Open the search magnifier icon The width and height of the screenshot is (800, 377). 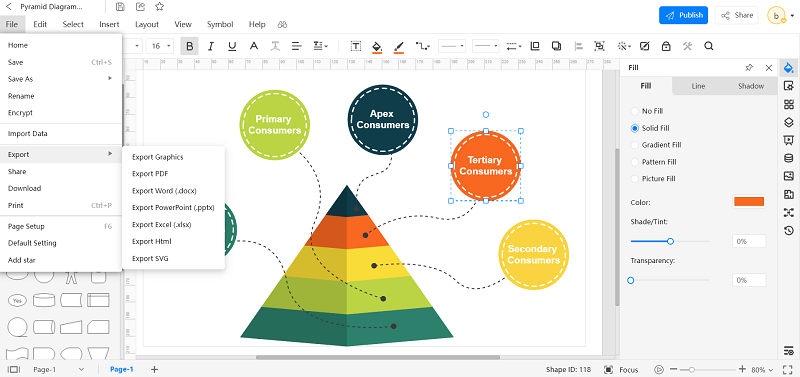point(709,46)
